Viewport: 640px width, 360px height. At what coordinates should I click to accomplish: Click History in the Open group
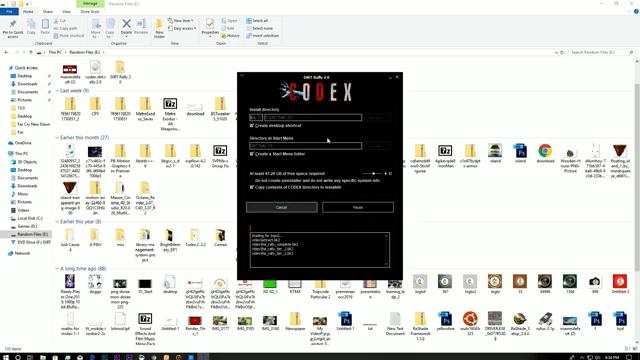(230, 36)
